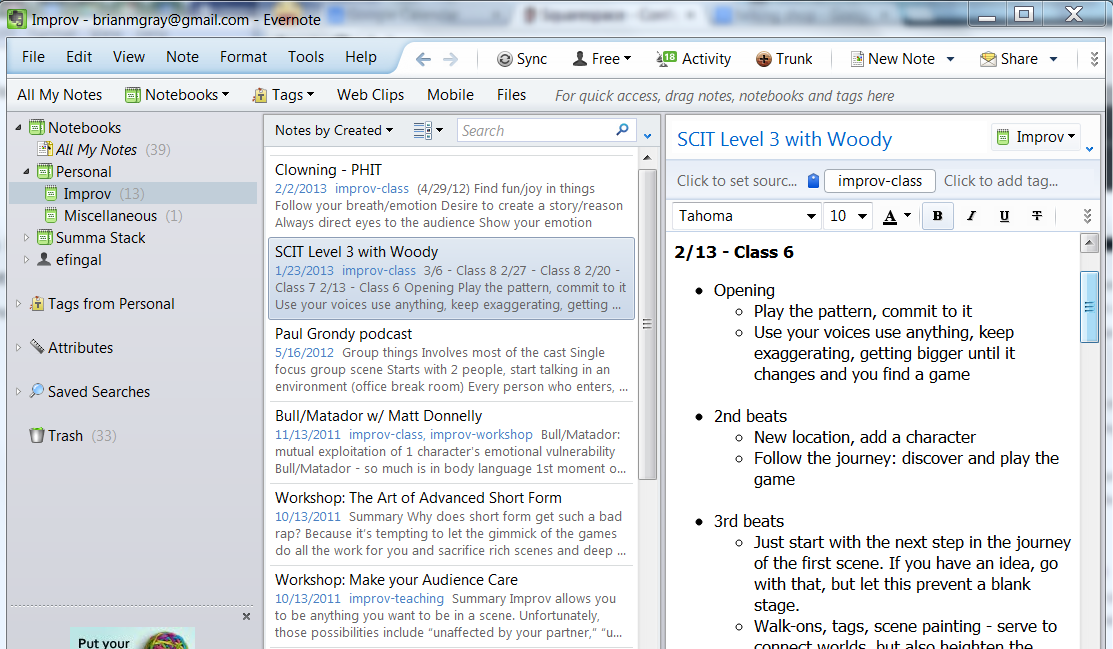Viewport: 1113px width, 649px height.
Task: Select the Miscellaneous notebook
Action: pyautogui.click(x=113, y=216)
